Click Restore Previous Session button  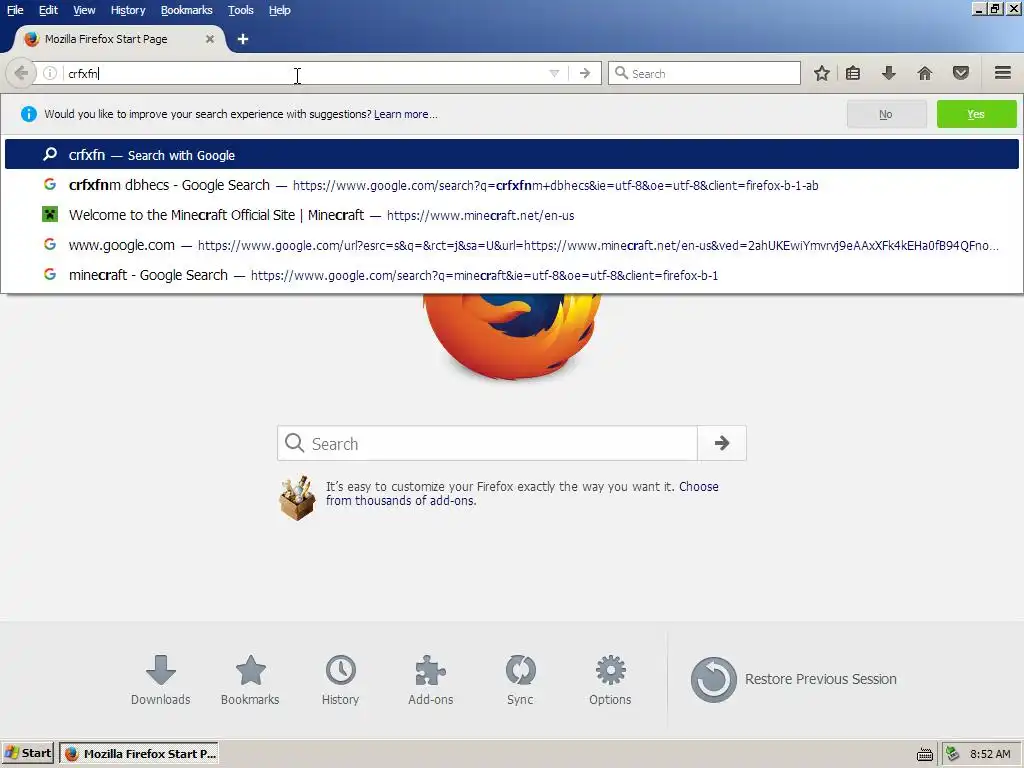793,679
